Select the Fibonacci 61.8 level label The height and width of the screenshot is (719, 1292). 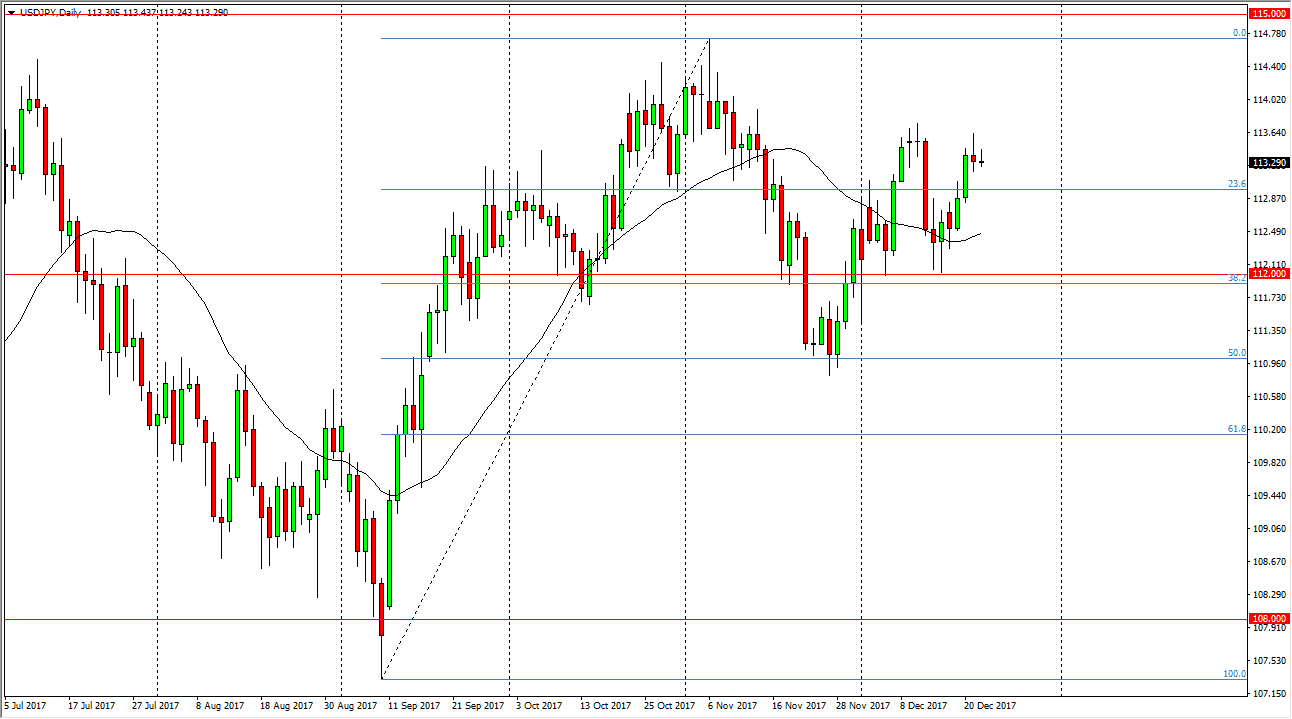[x=1237, y=429]
